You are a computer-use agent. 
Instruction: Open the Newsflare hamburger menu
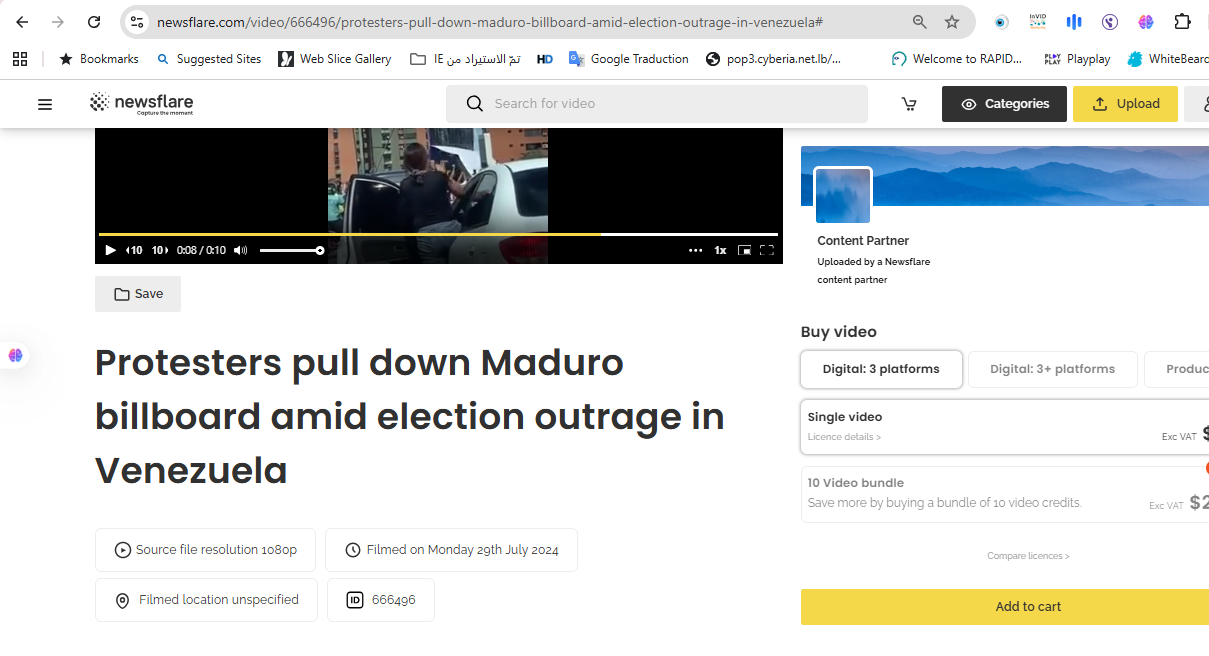[45, 104]
